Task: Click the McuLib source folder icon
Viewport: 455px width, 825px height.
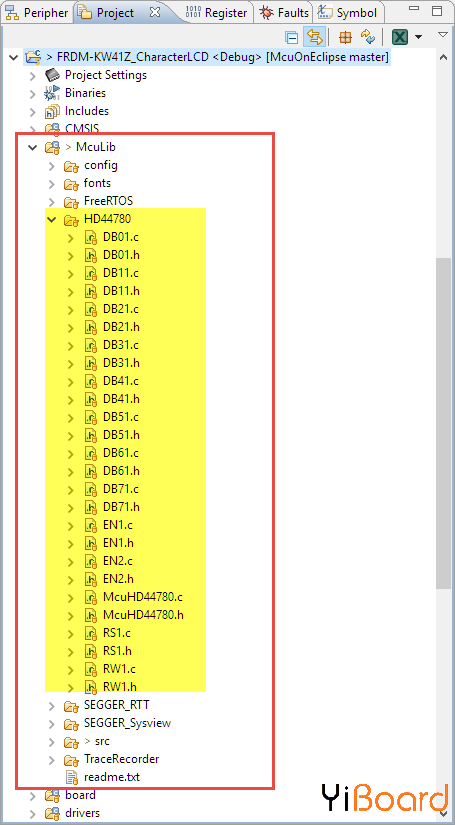Action: point(52,147)
